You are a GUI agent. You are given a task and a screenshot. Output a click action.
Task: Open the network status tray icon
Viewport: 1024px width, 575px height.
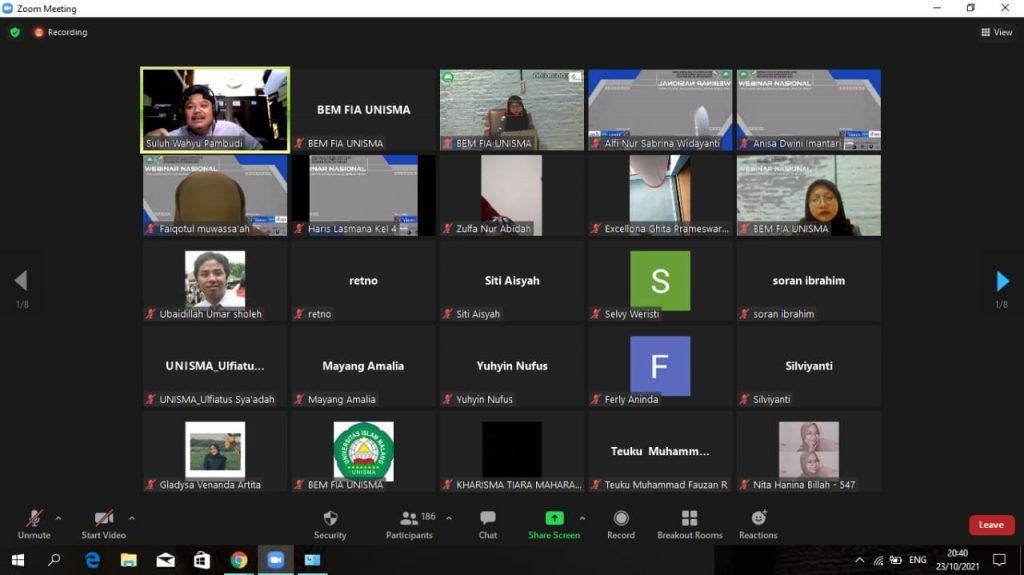(x=878, y=560)
